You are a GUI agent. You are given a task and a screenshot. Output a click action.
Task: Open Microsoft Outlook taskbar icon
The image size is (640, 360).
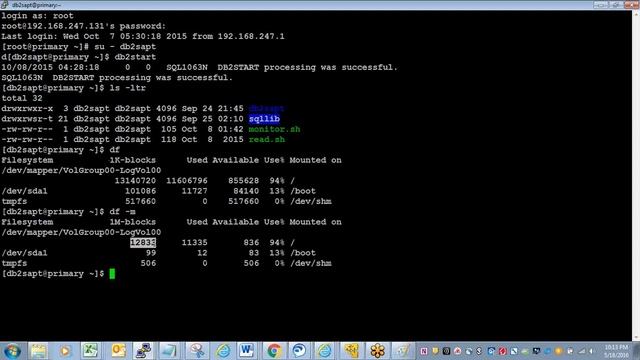point(118,351)
